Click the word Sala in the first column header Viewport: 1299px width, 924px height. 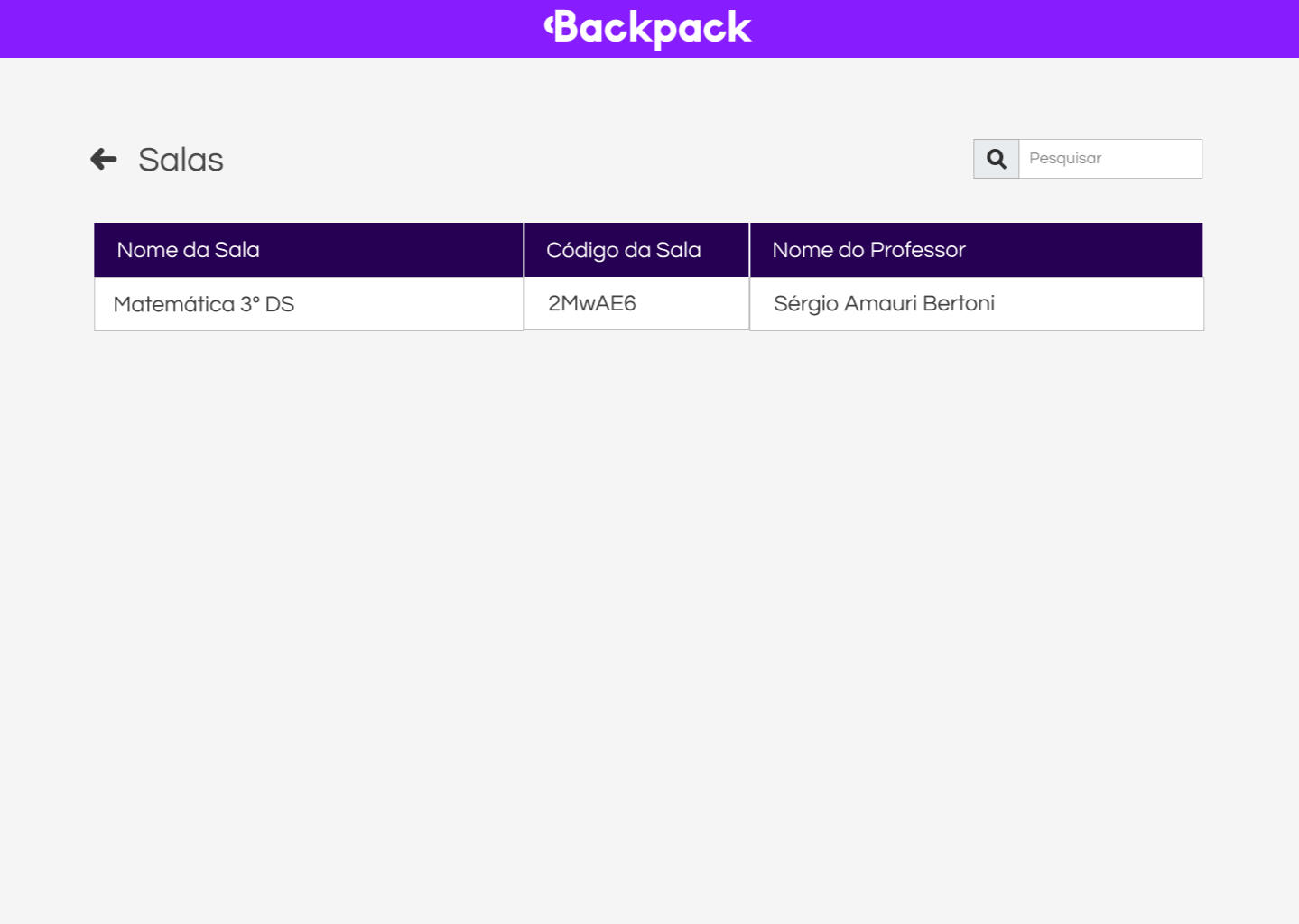tap(237, 250)
